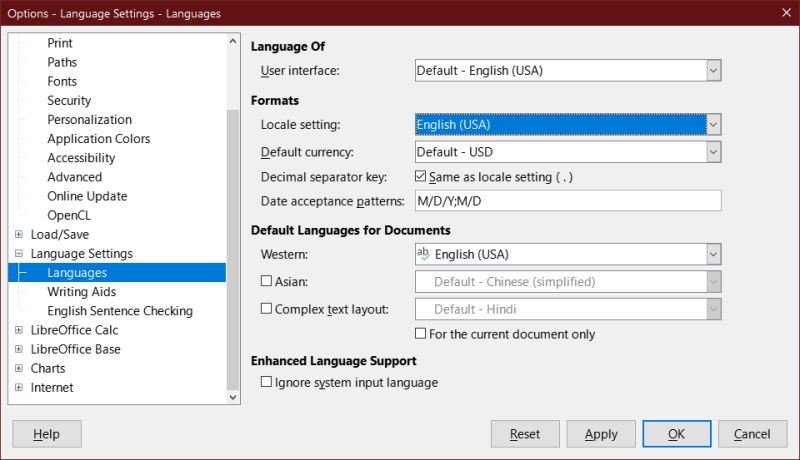
Task: Expand the LibreOffice Calc tree node
Action: pos(19,330)
